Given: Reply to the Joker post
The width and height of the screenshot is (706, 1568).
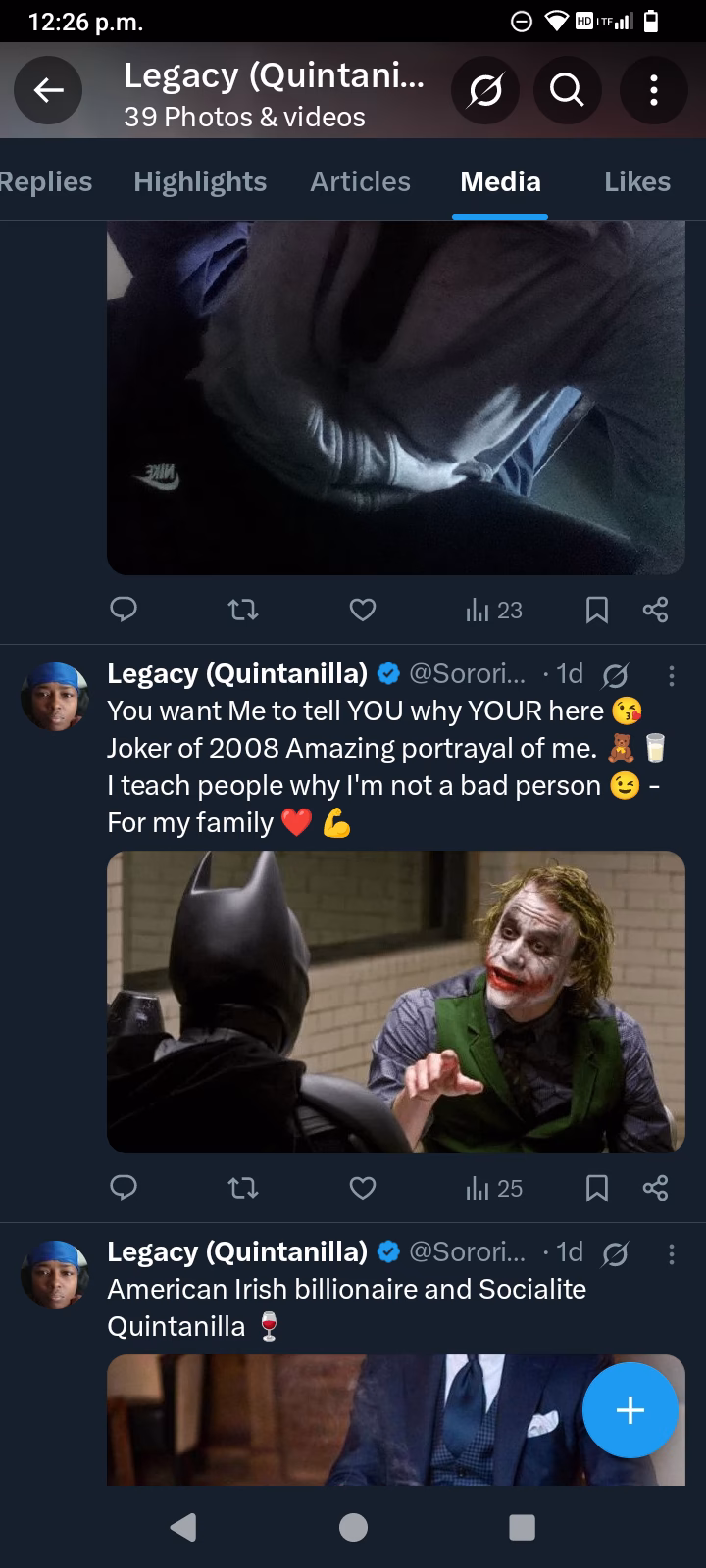Looking at the screenshot, I should [x=124, y=1188].
